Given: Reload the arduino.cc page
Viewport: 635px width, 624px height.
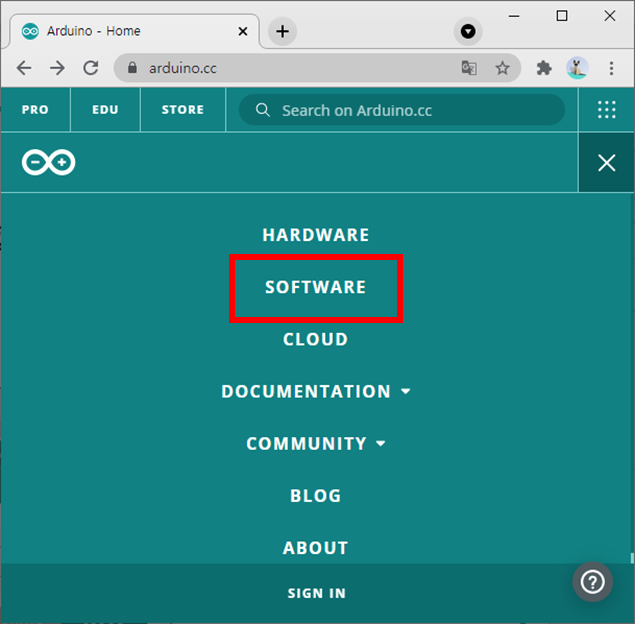Looking at the screenshot, I should (x=91, y=68).
